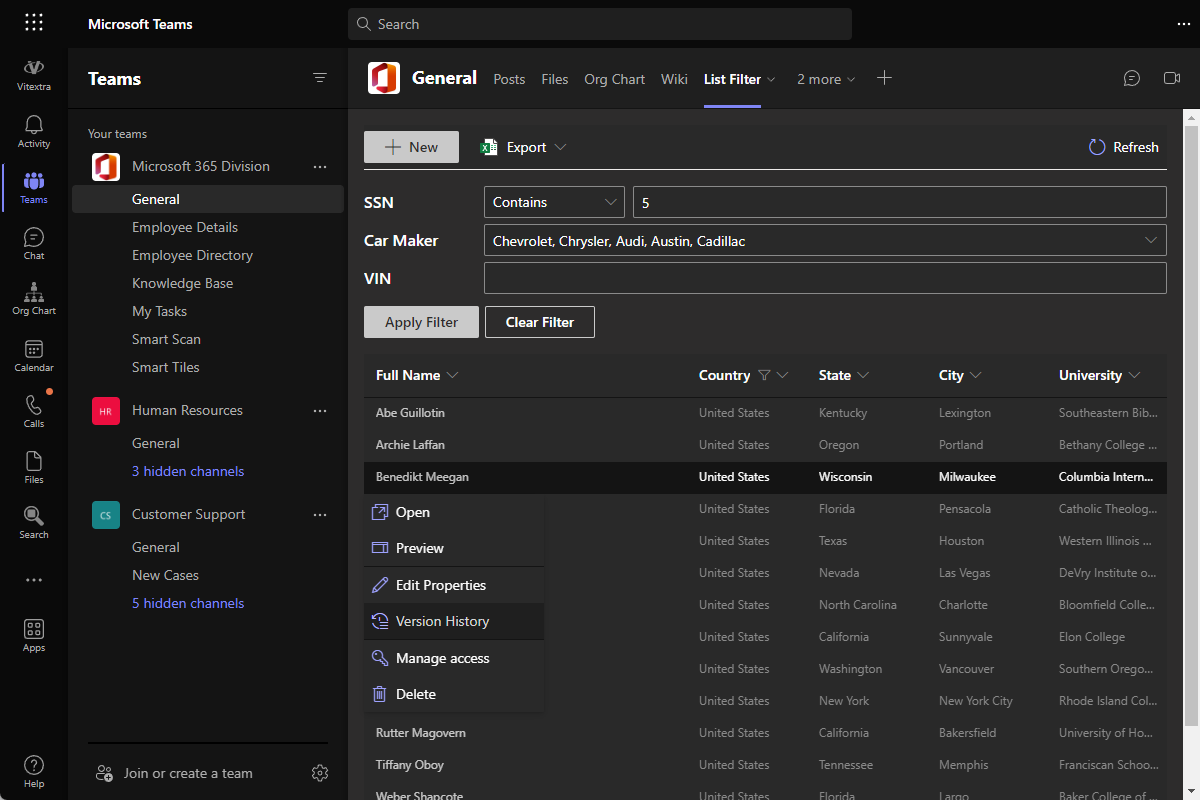The image size is (1200, 800).
Task: Open List Filter tab chevron
Action: pos(771,79)
